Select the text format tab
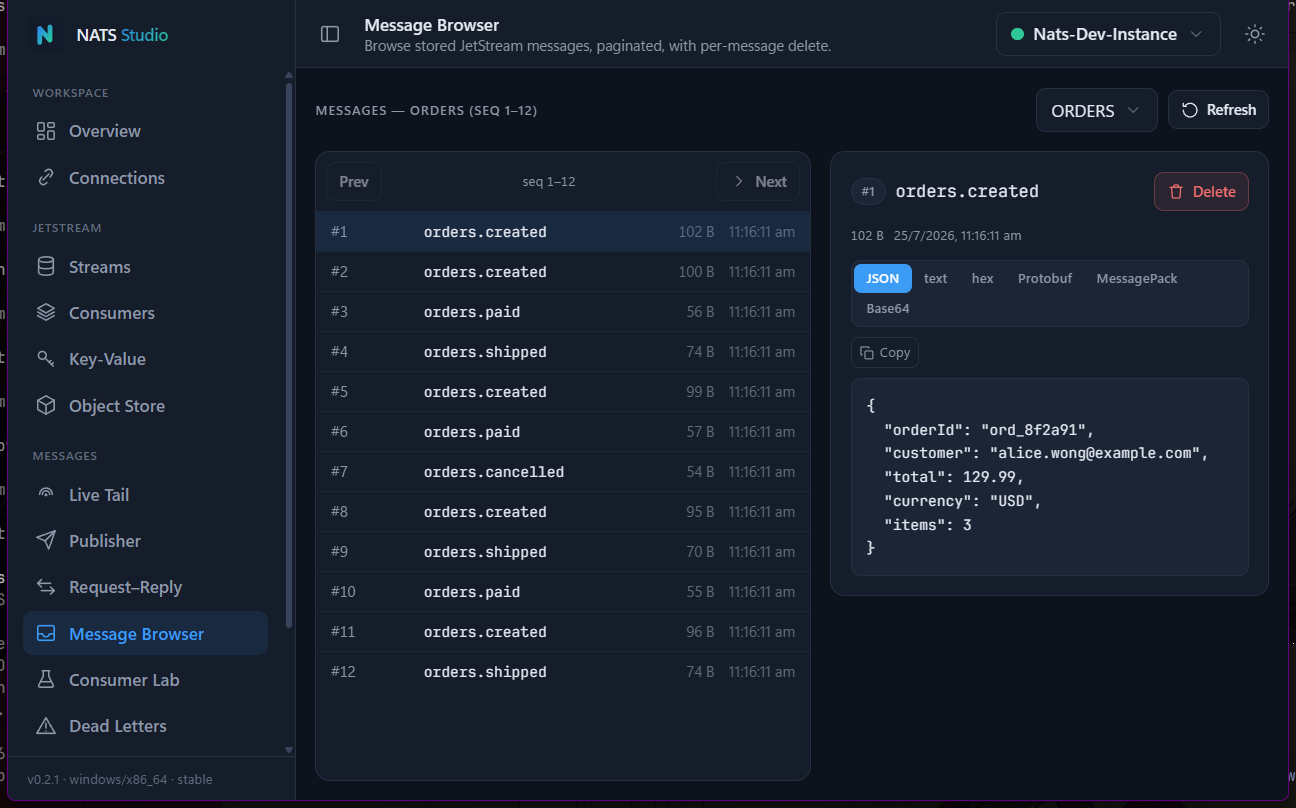The height and width of the screenshot is (808, 1296). click(936, 278)
